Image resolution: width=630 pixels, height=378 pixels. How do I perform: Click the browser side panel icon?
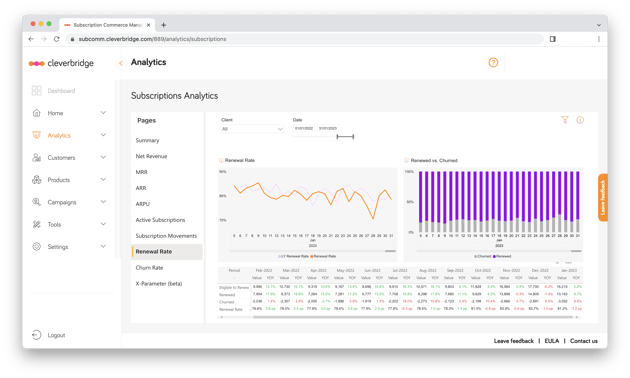coord(553,39)
